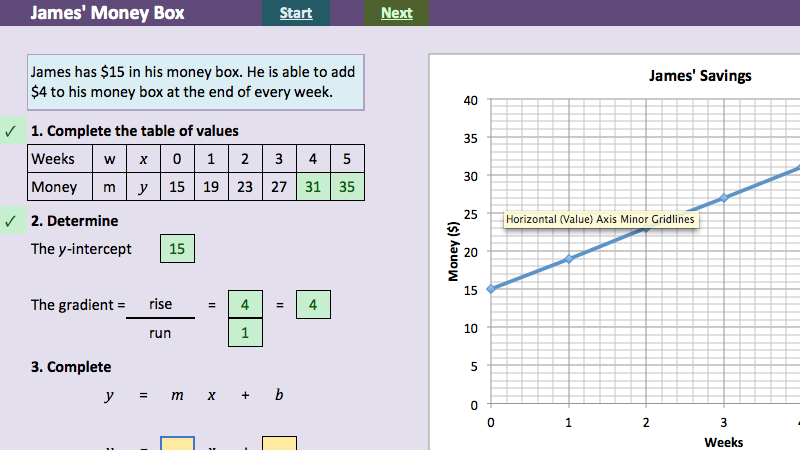
Task: Click the green checkmark beside question 2
Action: point(10,221)
